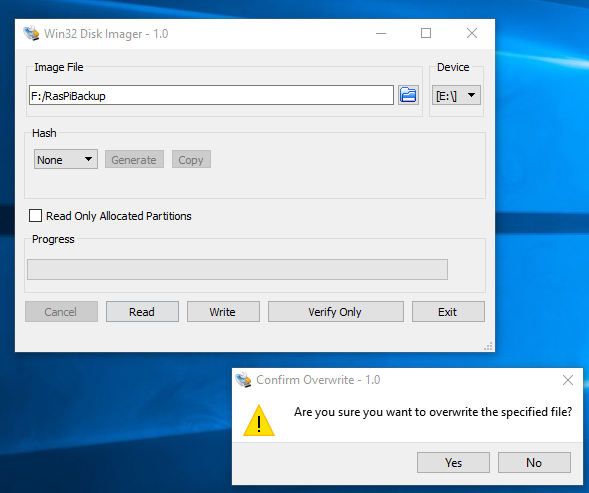Viewport: 589px width, 493px height.
Task: Click the progress bar
Action: (237, 269)
